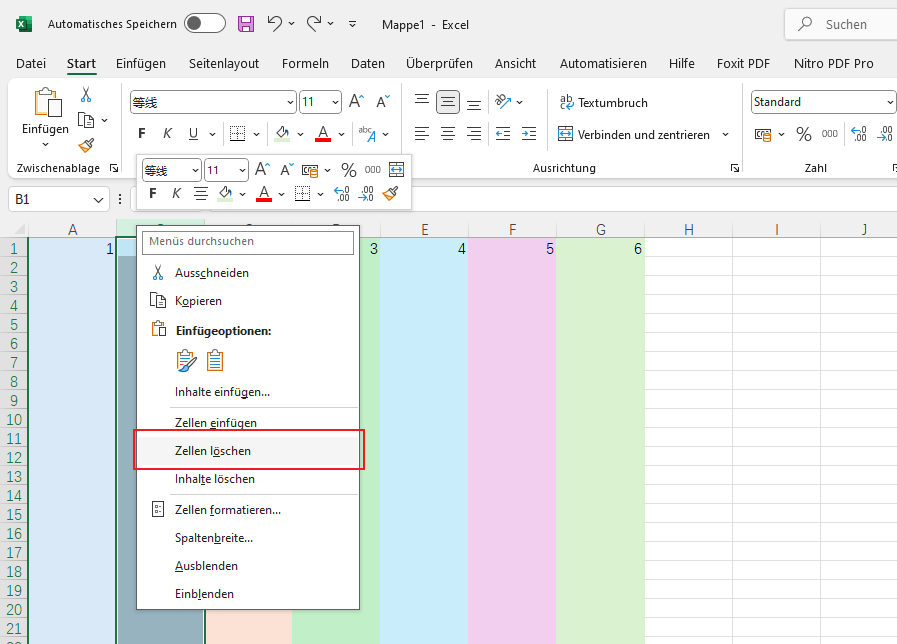Image resolution: width=897 pixels, height=644 pixels.
Task: Click the borders icon in the mini toolbar
Action: pyautogui.click(x=302, y=194)
